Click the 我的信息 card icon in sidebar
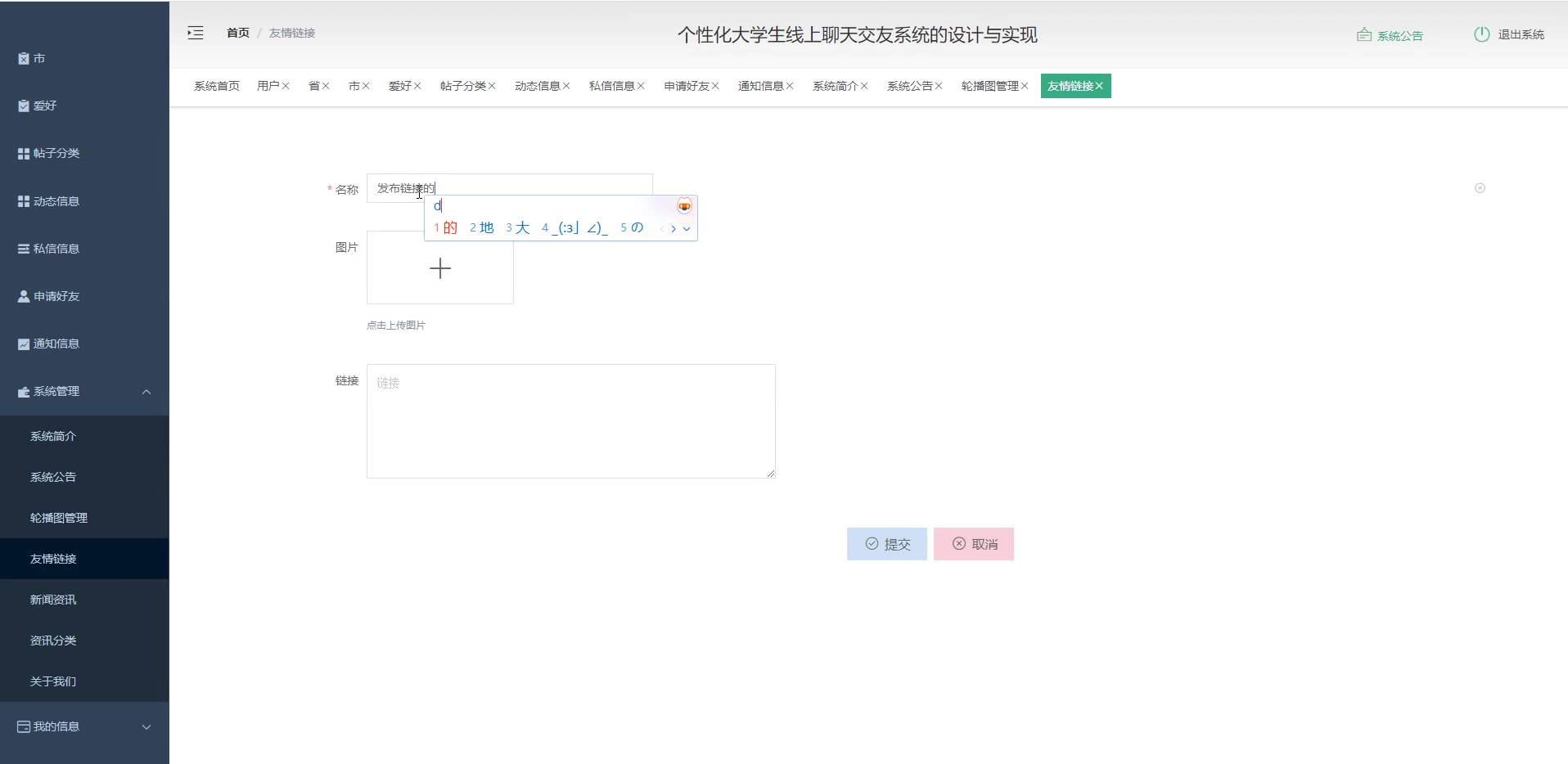The image size is (1568, 764). (24, 726)
